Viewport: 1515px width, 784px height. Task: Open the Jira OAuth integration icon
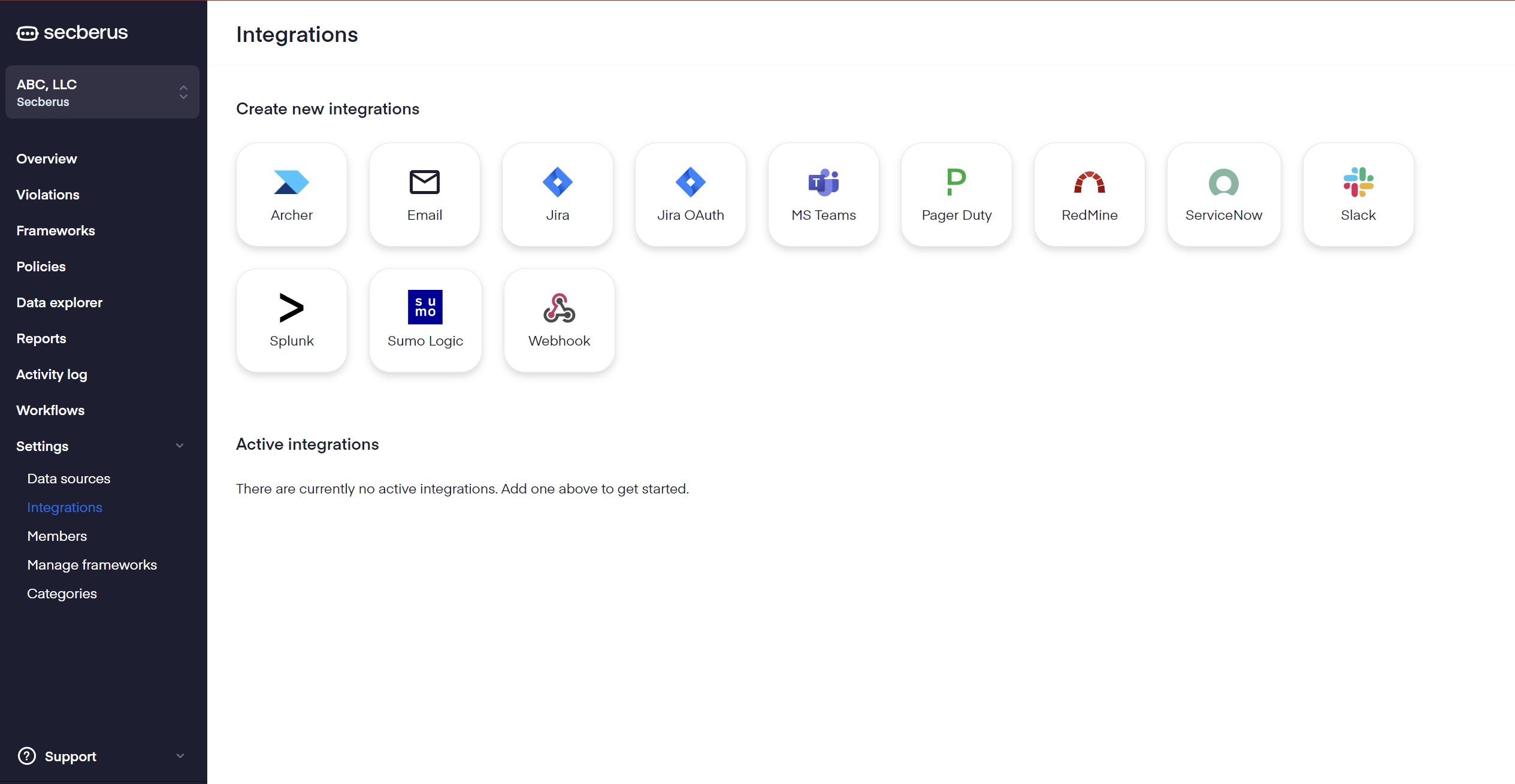tap(691, 182)
